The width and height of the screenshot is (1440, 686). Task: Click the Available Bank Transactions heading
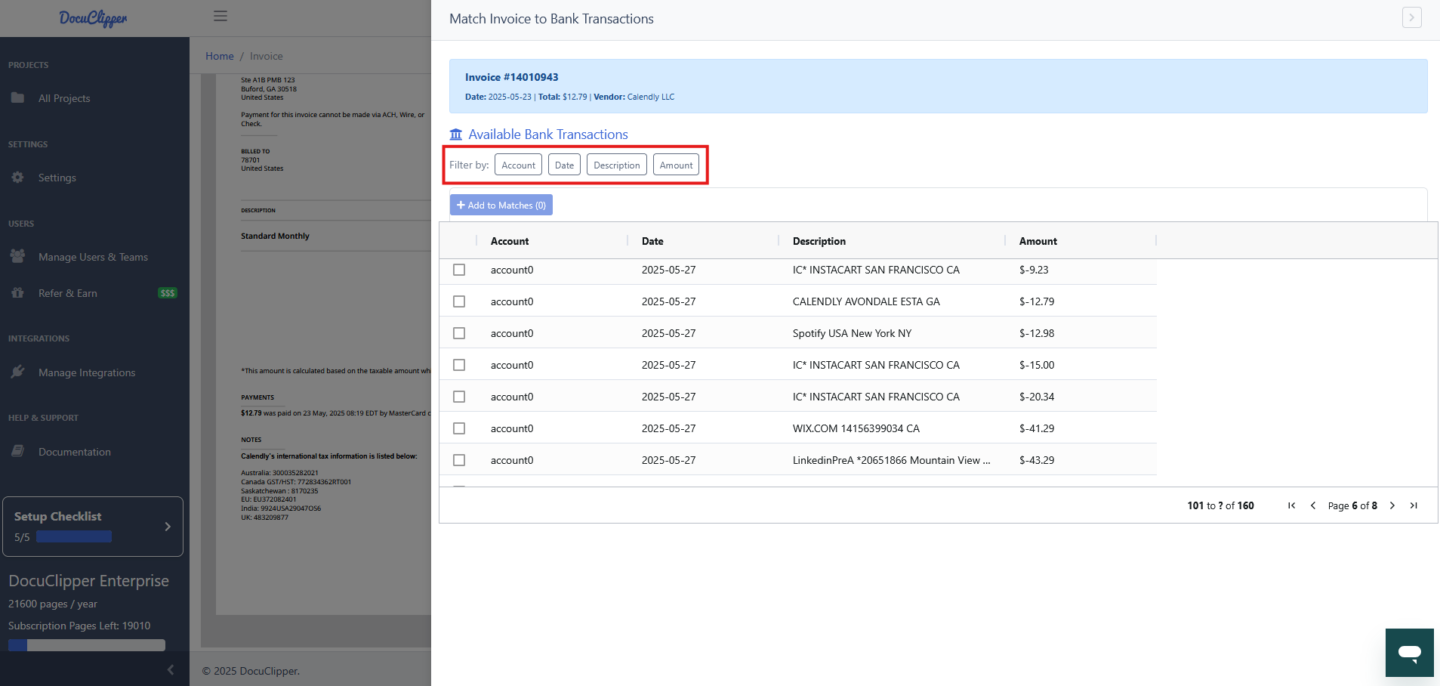tap(548, 134)
